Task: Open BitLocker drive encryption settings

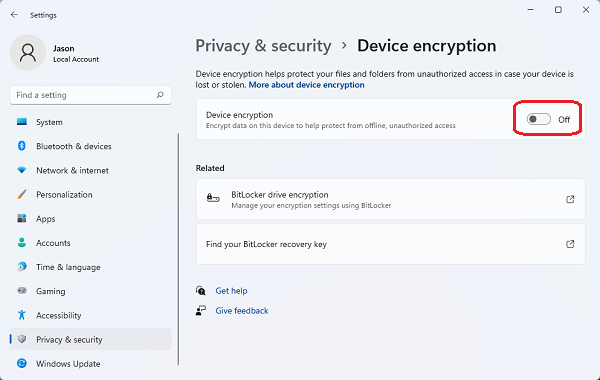Action: (390, 199)
